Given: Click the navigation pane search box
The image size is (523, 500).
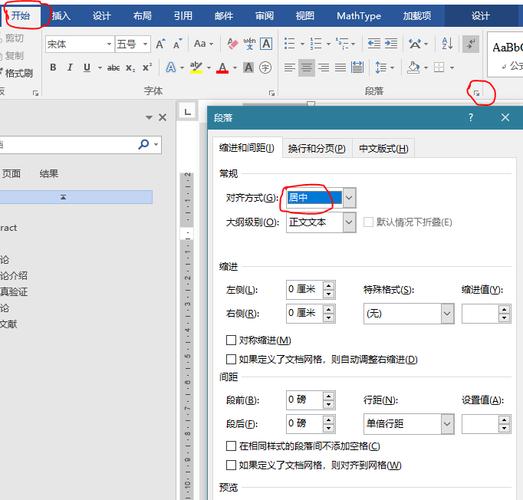Looking at the screenshot, I should (68, 144).
